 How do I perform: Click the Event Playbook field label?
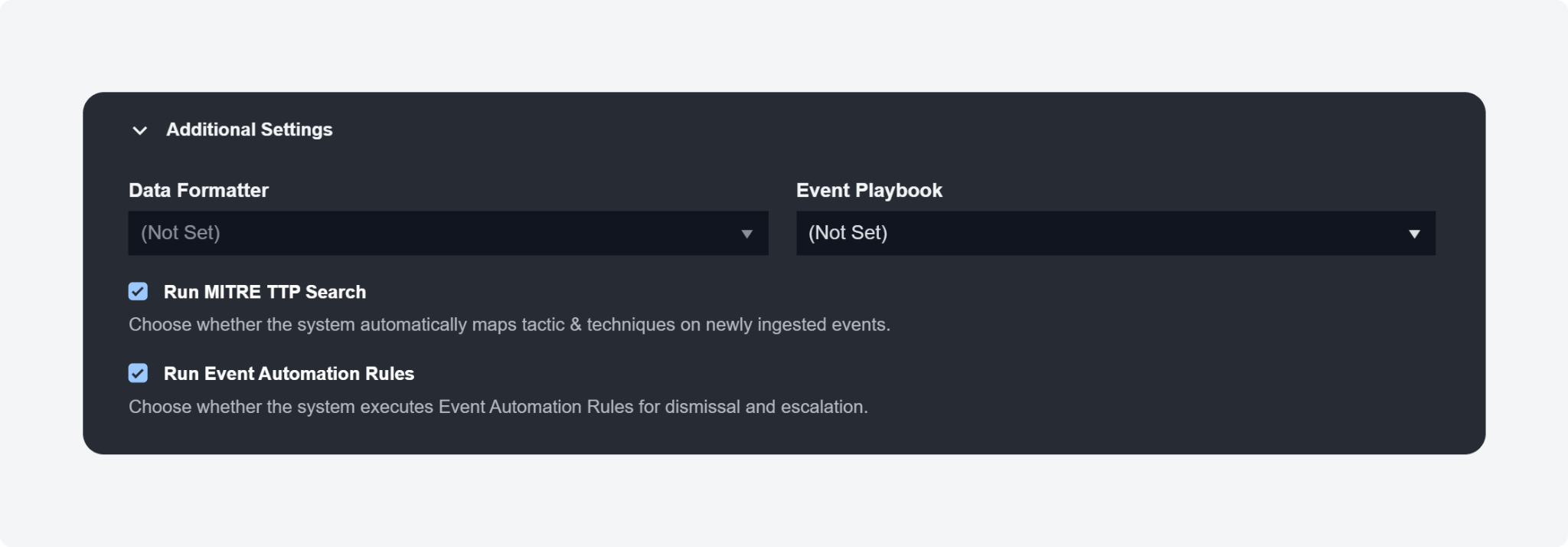coord(869,190)
